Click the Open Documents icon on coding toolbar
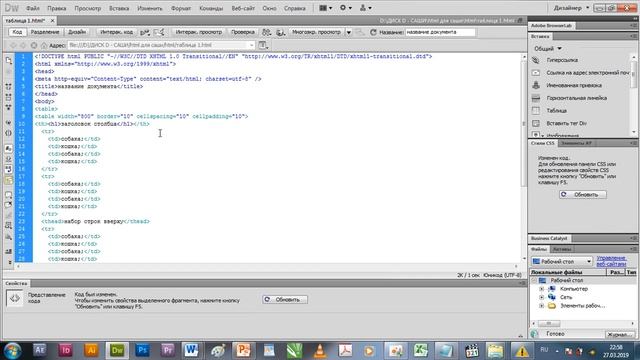Screen dimensions: 640x360 9,60
